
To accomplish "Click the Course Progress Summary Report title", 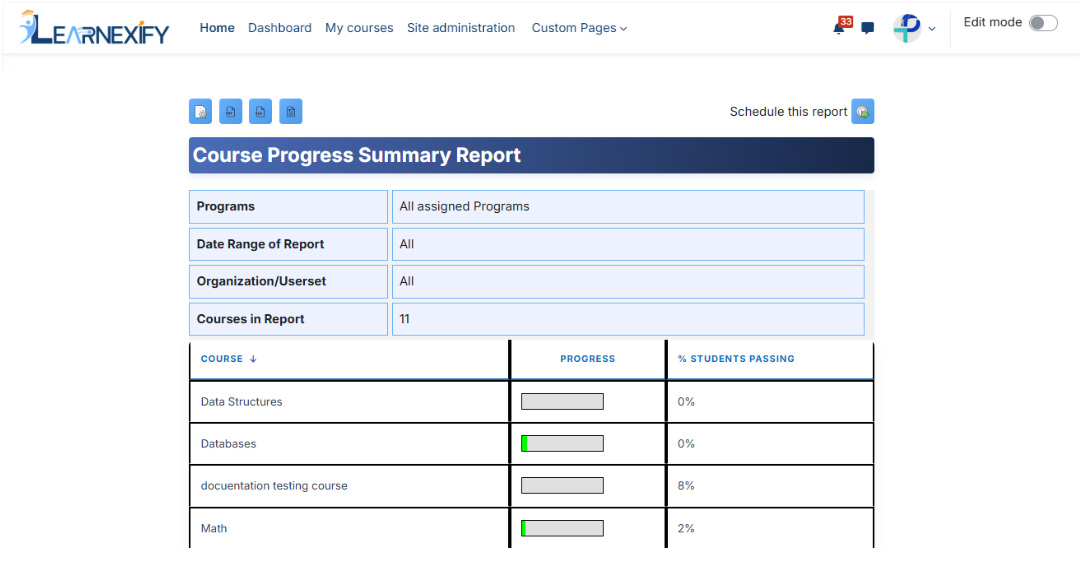I will (356, 155).
